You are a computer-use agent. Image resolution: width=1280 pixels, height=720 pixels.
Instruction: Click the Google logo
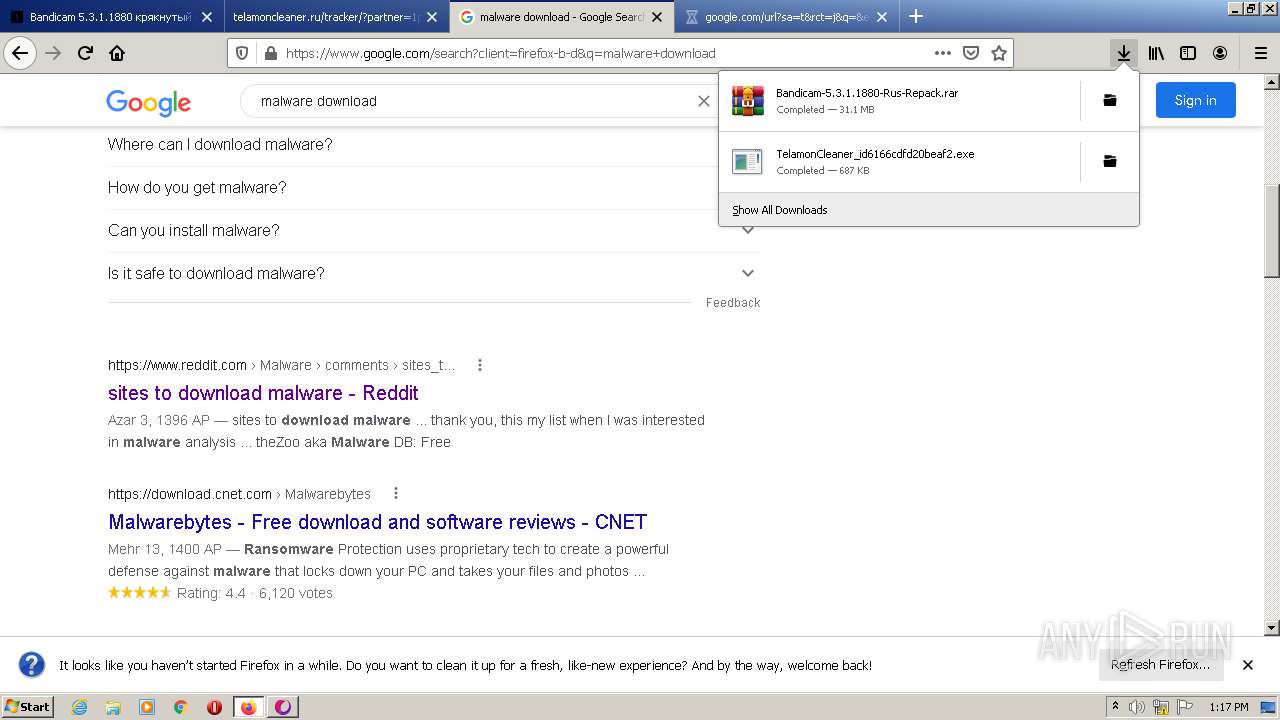pos(148,102)
